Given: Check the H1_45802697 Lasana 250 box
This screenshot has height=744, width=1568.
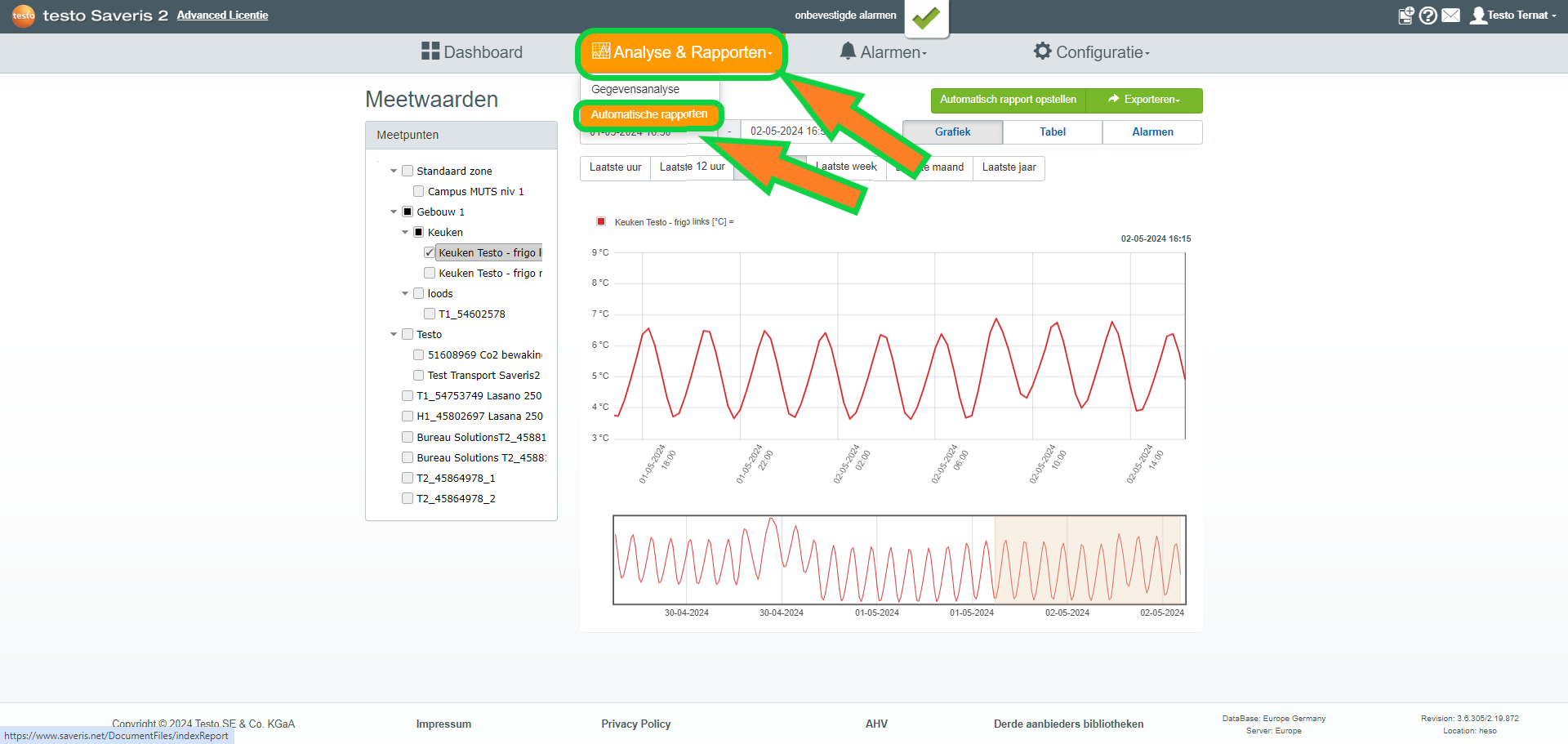Looking at the screenshot, I should (408, 416).
